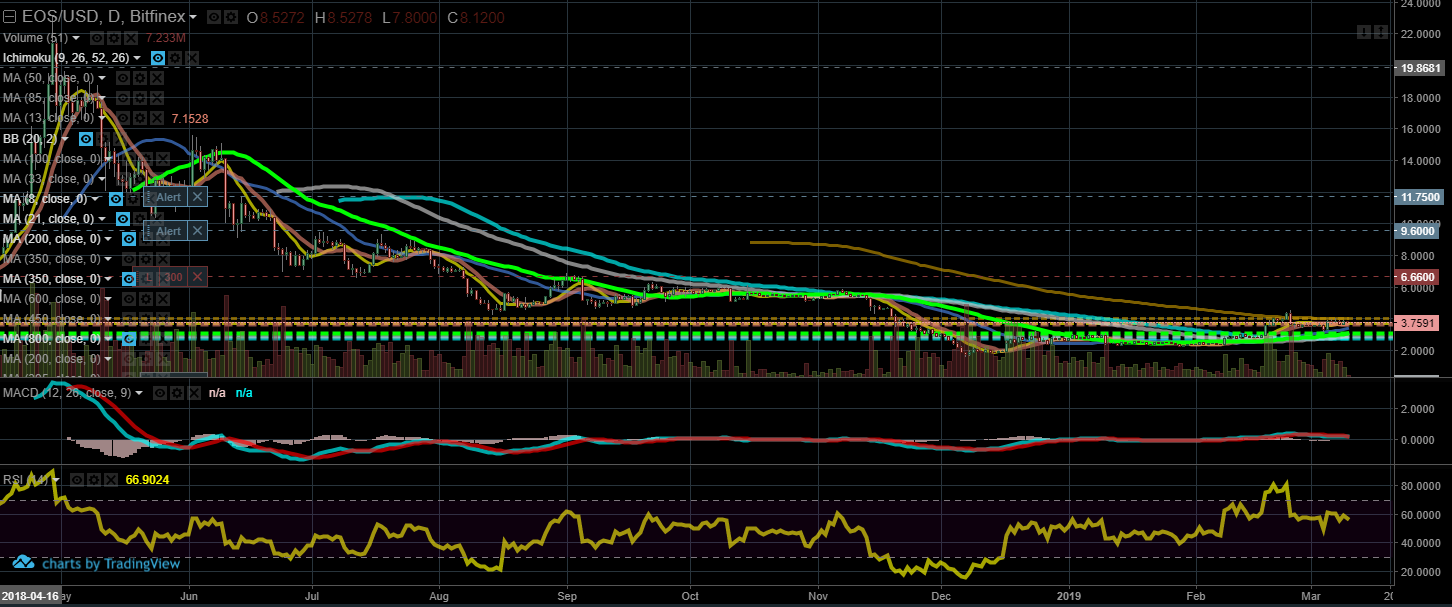Image resolution: width=1452 pixels, height=607 pixels.
Task: Toggle the MA (8, close, 0) eye icon
Action: tap(116, 199)
